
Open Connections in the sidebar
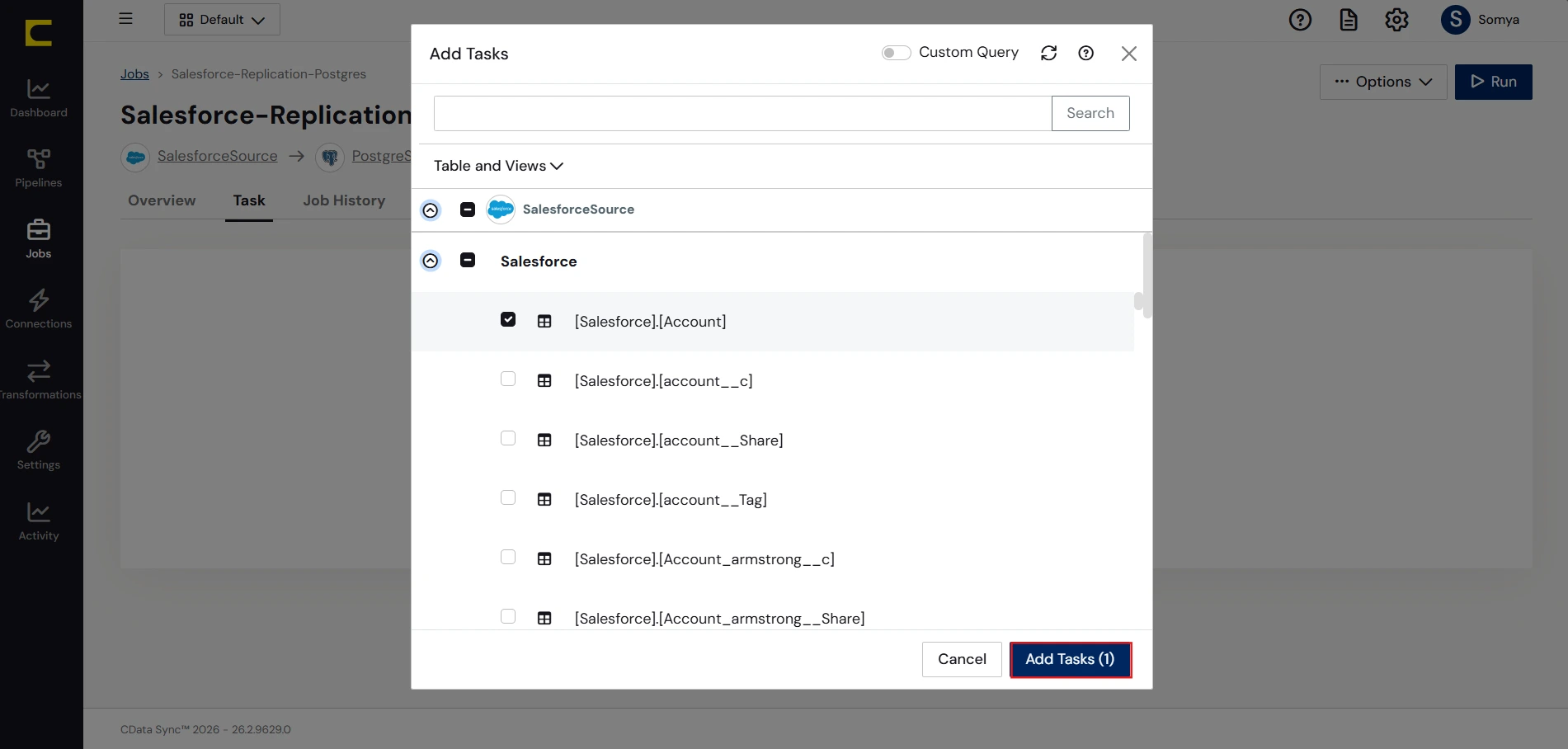pos(39,309)
